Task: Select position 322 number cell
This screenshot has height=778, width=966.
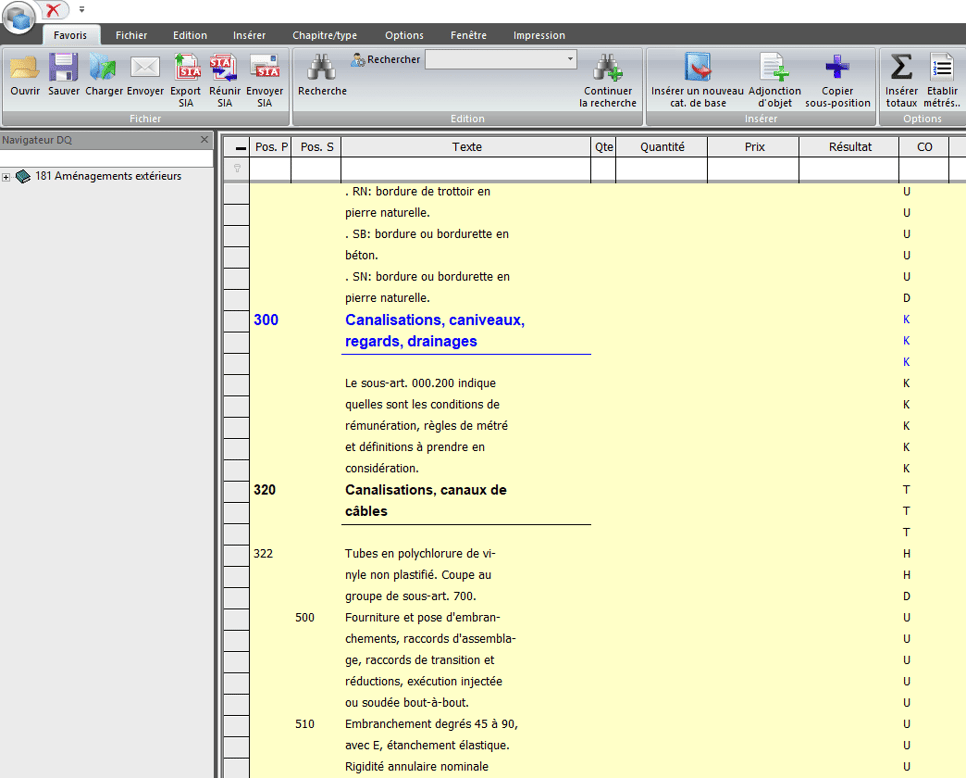Action: [x=263, y=553]
